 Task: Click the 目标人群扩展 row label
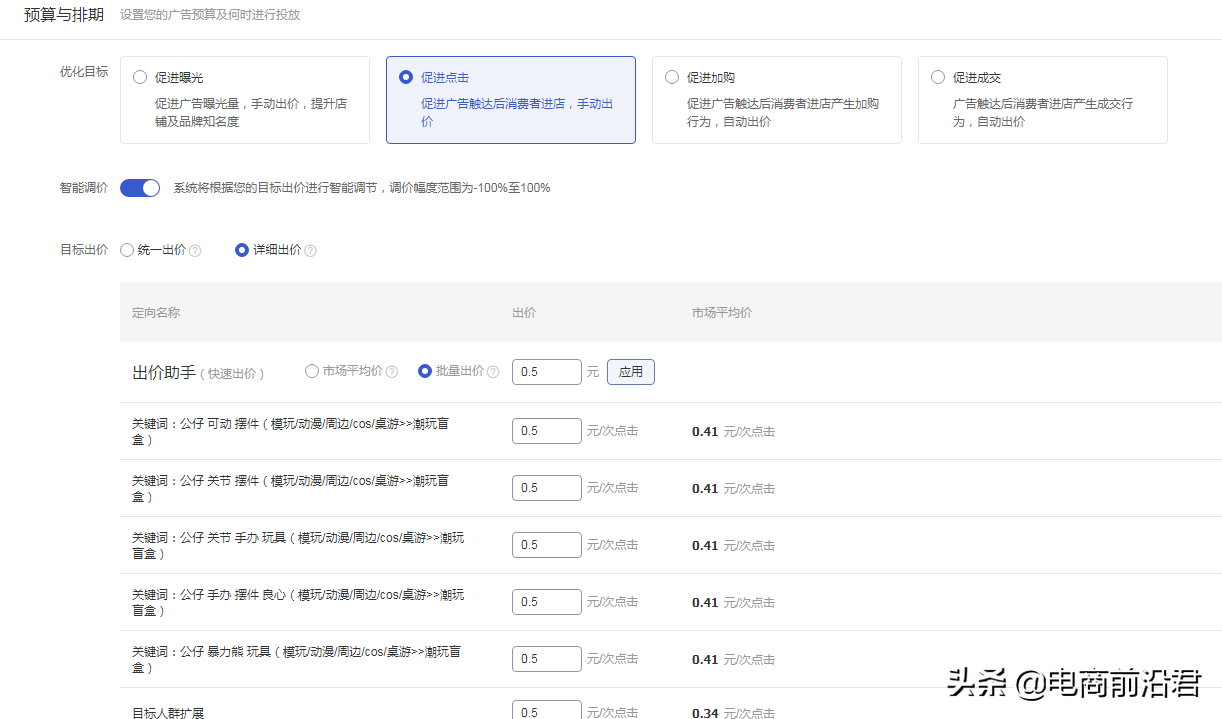click(168, 713)
